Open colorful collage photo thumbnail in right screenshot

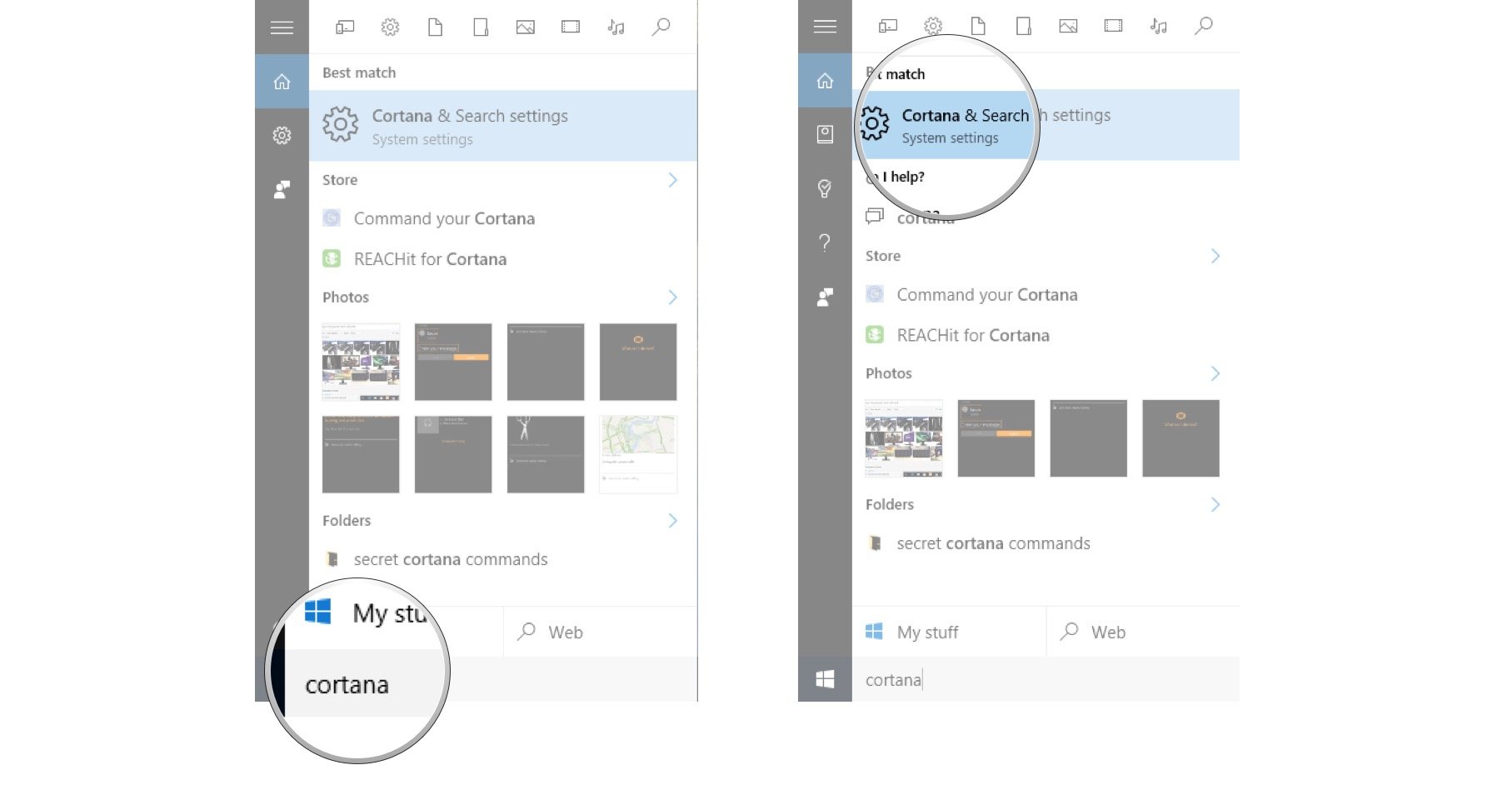point(904,438)
